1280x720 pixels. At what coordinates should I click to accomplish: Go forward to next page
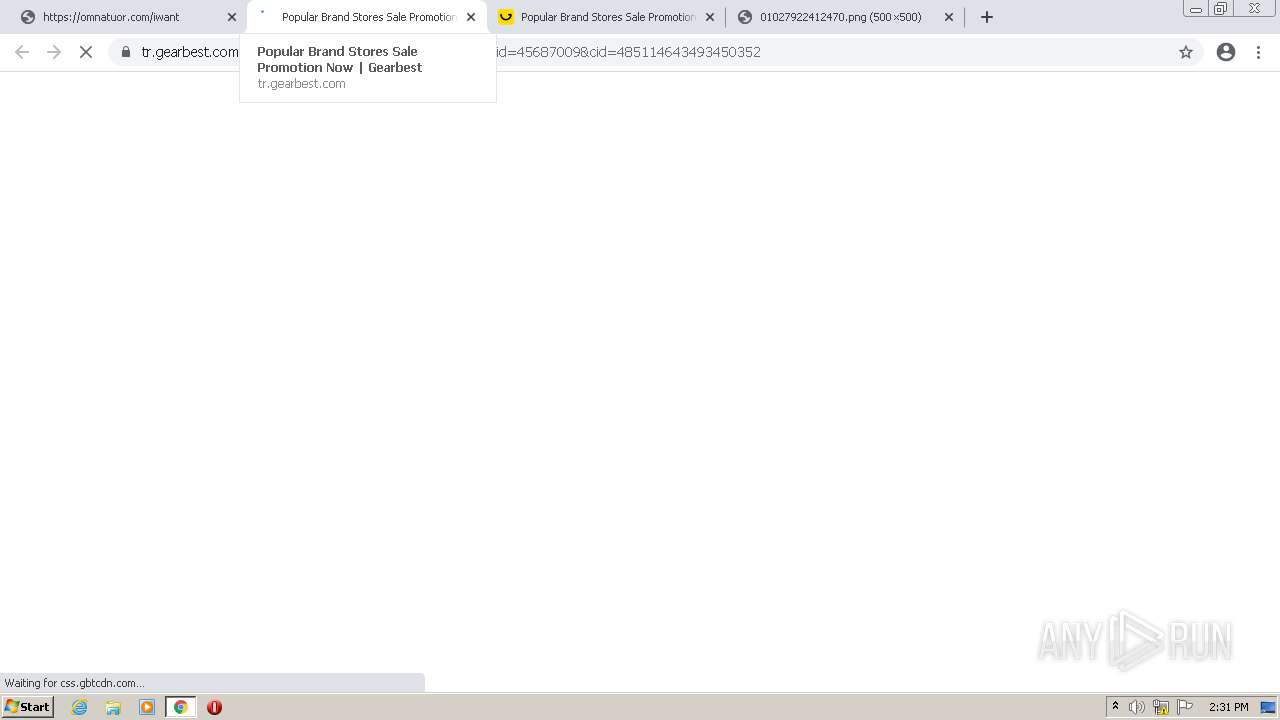pyautogui.click(x=54, y=52)
